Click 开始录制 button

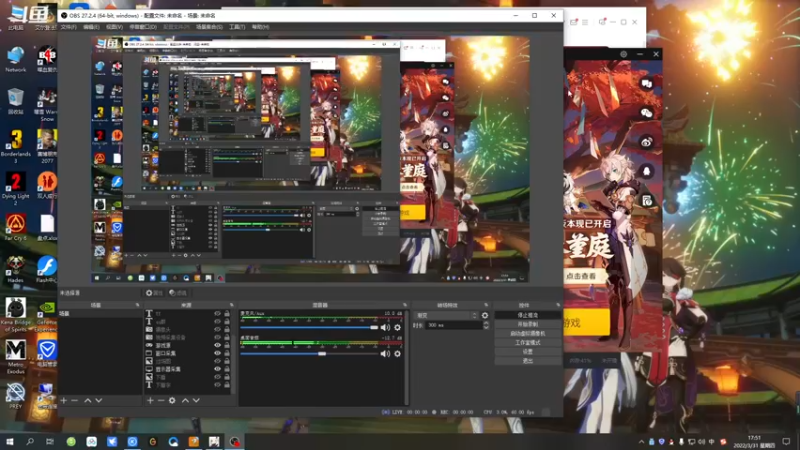coord(528,324)
